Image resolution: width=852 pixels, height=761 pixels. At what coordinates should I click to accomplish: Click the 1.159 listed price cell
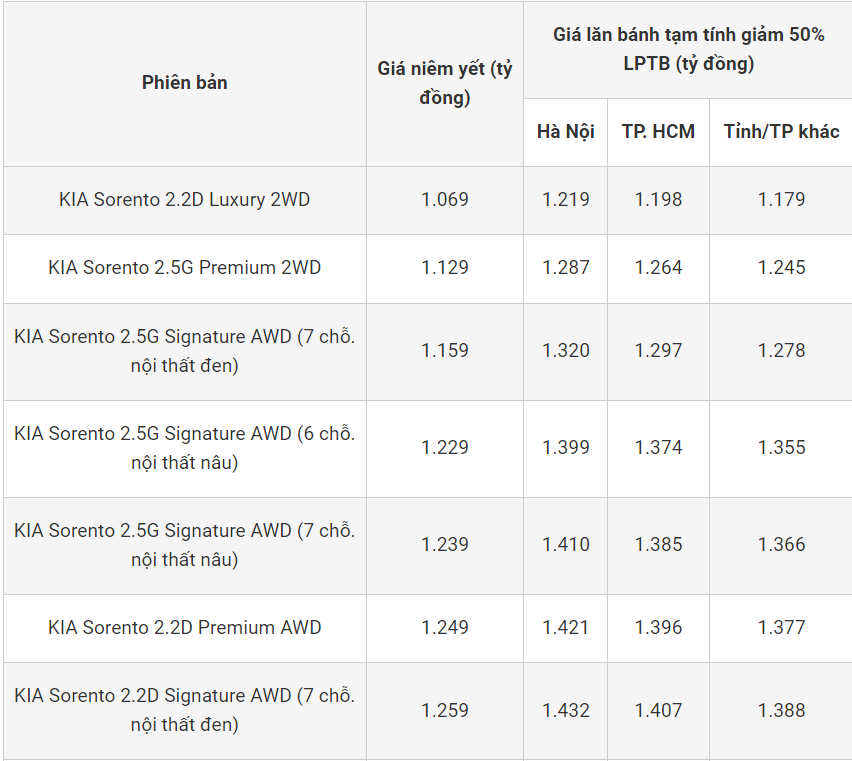coord(444,350)
